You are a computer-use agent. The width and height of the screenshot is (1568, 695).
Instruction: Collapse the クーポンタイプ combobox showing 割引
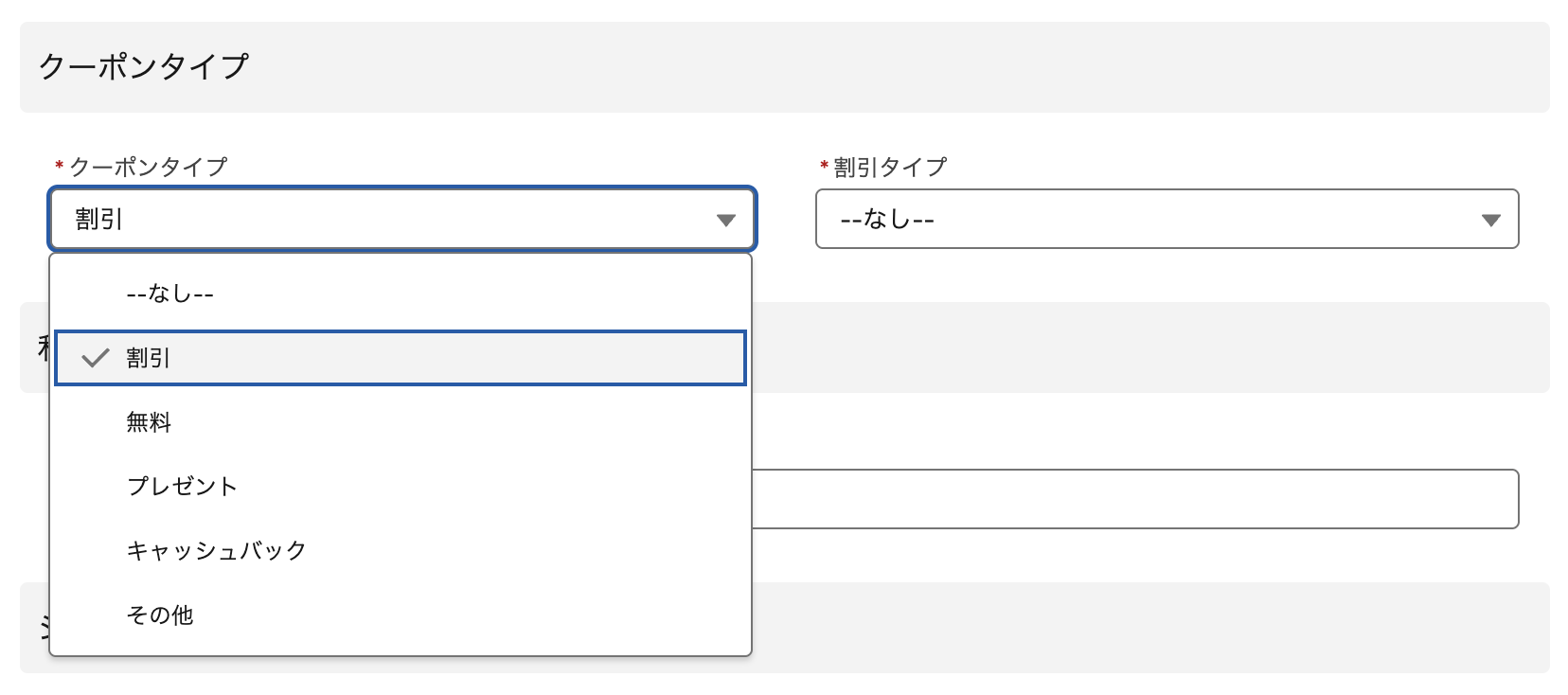pyautogui.click(x=401, y=220)
